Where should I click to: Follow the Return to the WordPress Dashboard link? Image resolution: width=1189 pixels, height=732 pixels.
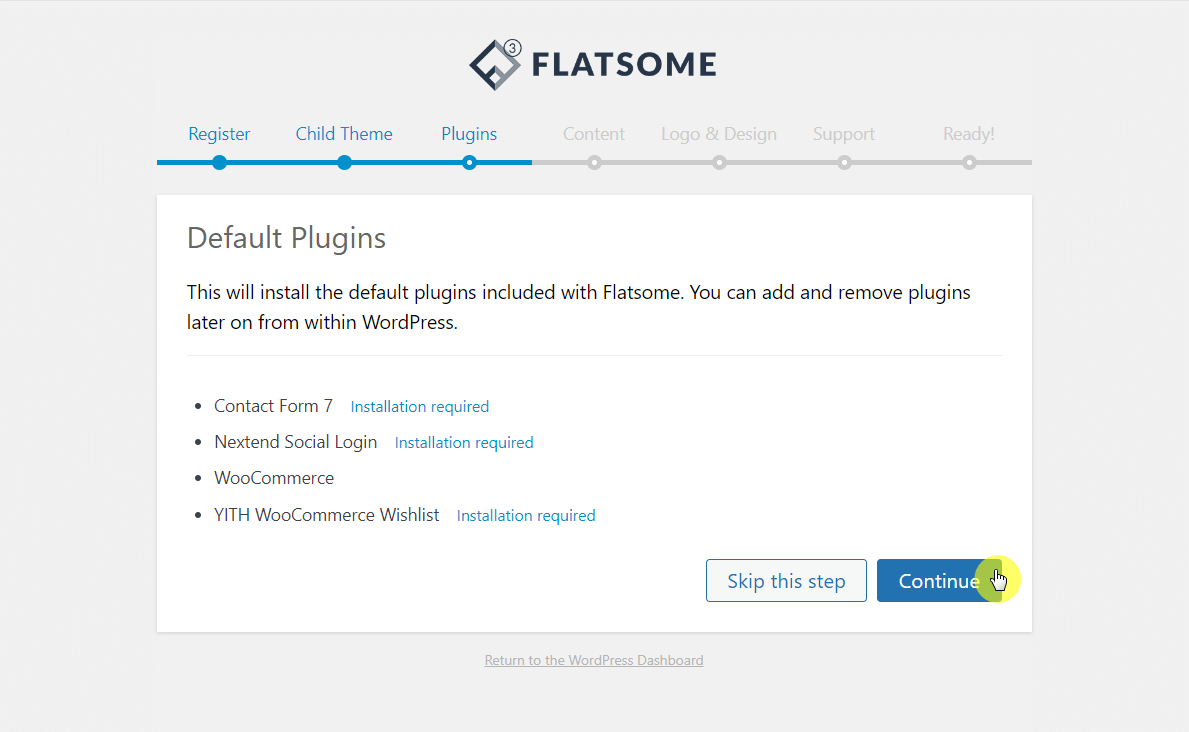tap(594, 660)
